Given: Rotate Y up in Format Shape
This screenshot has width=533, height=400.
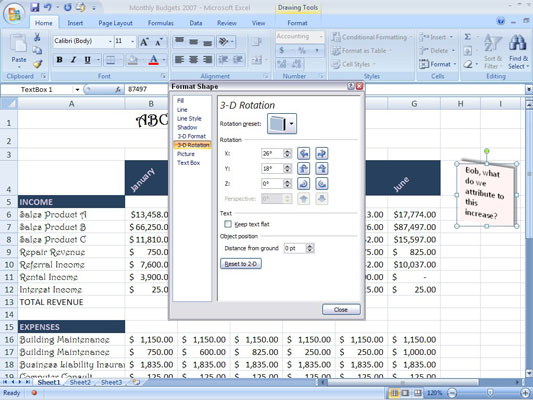Looking at the screenshot, I should point(304,168).
